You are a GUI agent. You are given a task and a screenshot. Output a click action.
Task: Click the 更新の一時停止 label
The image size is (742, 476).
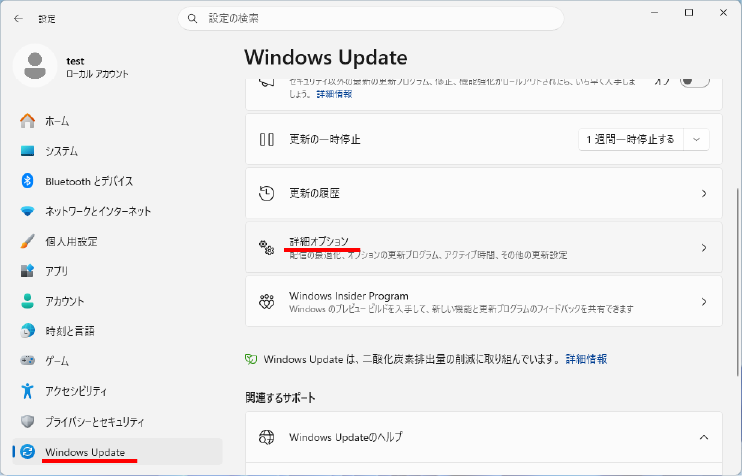coord(325,140)
